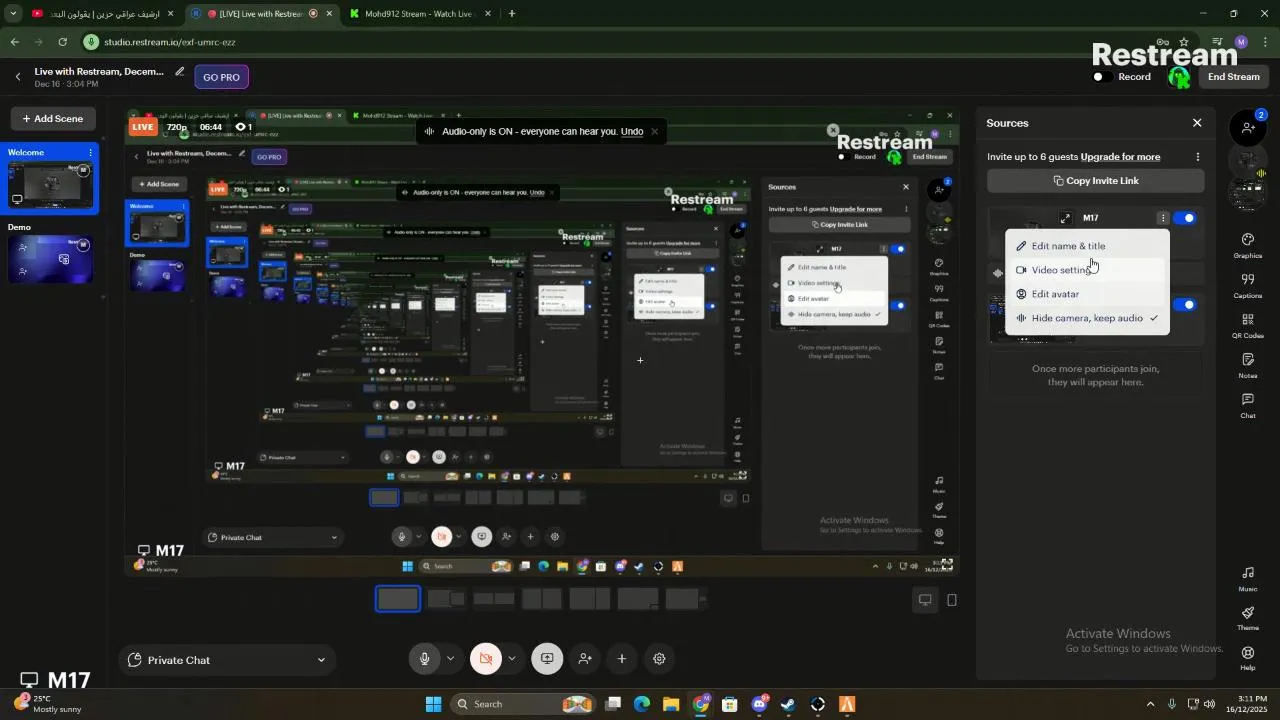The width and height of the screenshot is (1280, 720).
Task: Turn on the camera button
Action: pos(486,659)
